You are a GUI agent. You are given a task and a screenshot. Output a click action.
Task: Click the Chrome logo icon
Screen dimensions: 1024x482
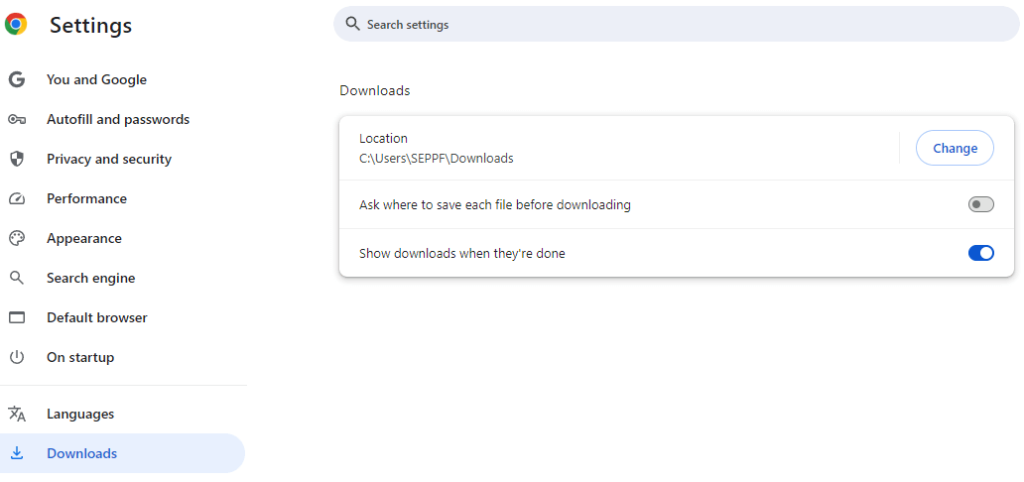[x=16, y=24]
